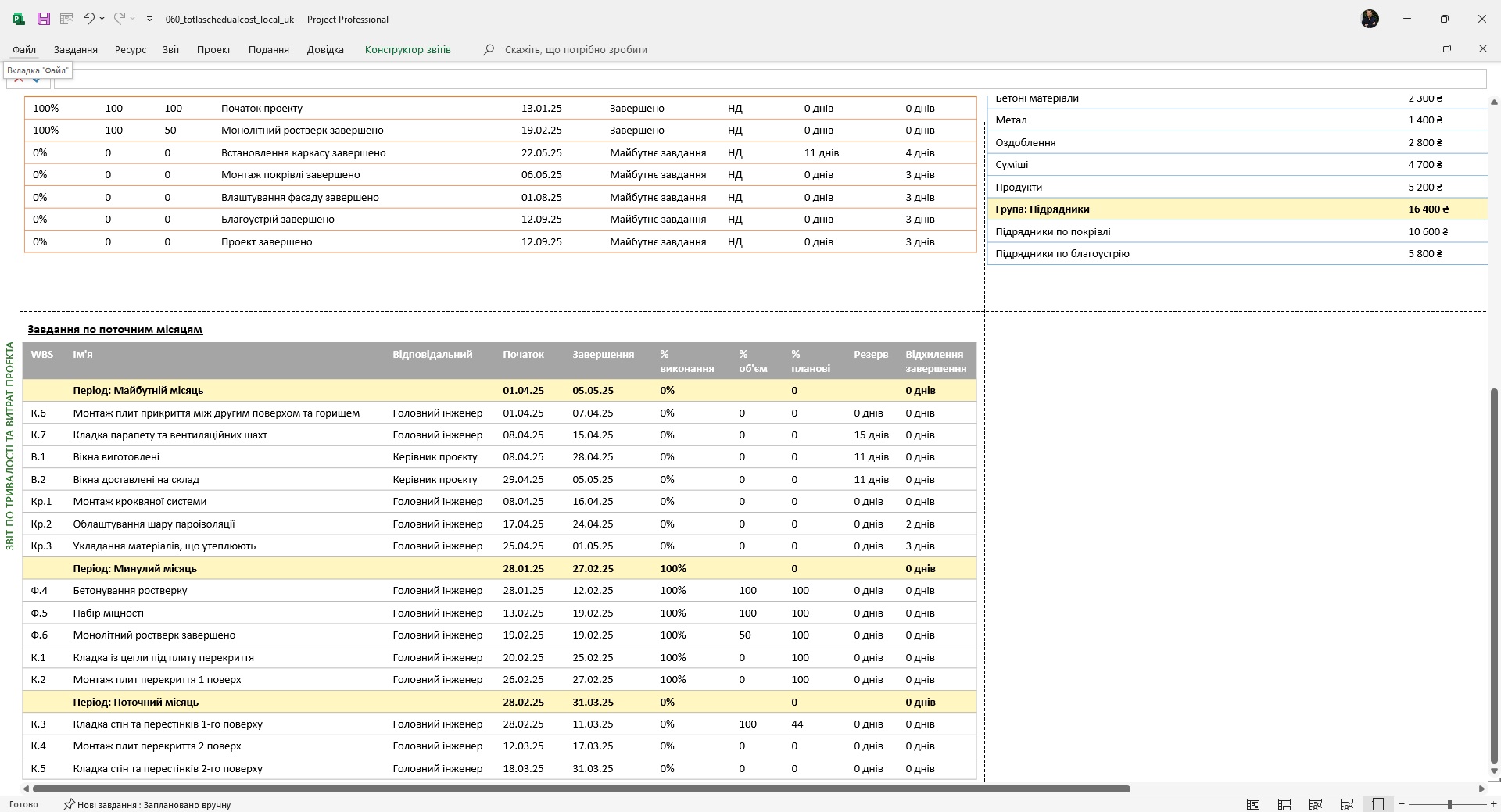The image size is (1501, 812).
Task: Click the zoom slider handle
Action: click(x=1449, y=804)
